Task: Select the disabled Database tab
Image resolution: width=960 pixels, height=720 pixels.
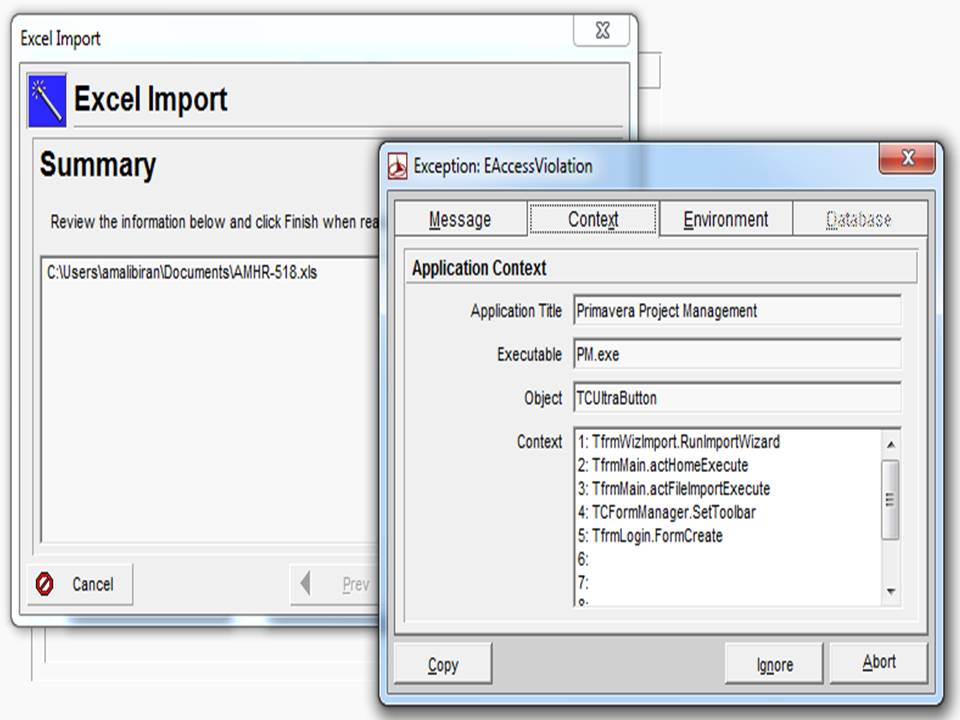Action: 859,219
